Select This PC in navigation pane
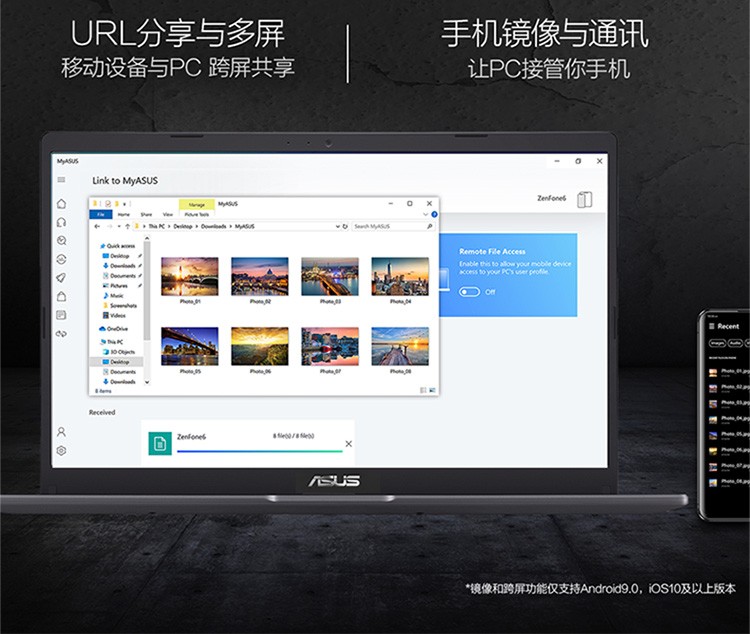 pyautogui.click(x=111, y=342)
